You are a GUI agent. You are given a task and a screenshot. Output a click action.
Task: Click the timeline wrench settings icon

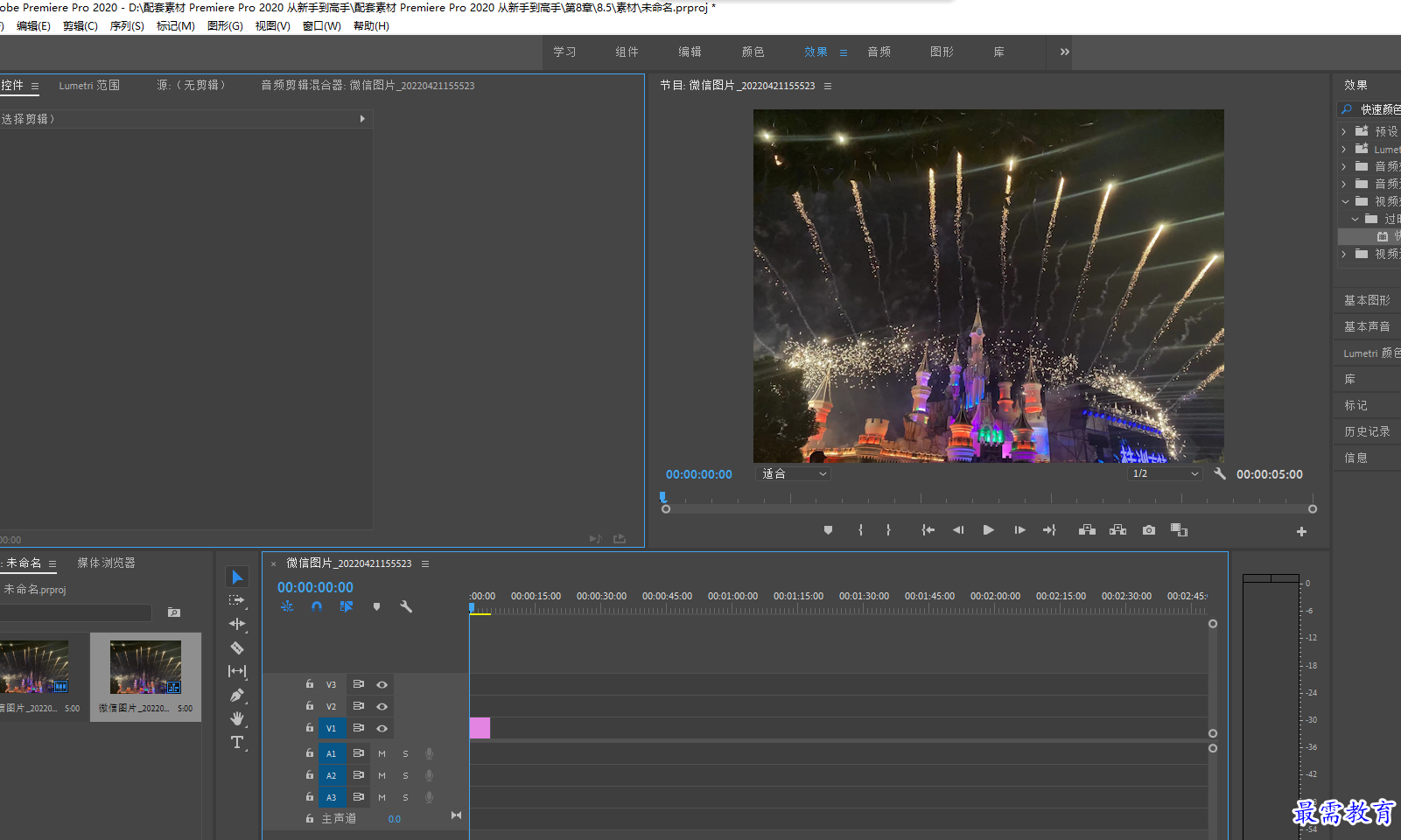pyautogui.click(x=406, y=606)
